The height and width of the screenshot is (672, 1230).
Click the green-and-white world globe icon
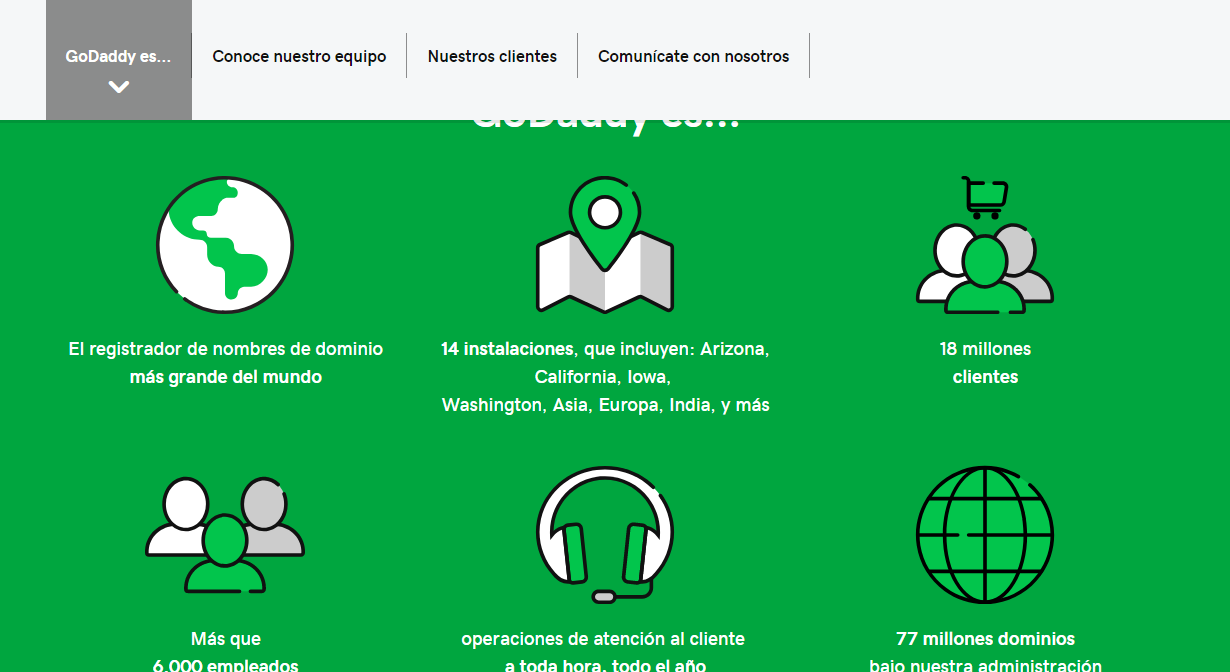225,244
